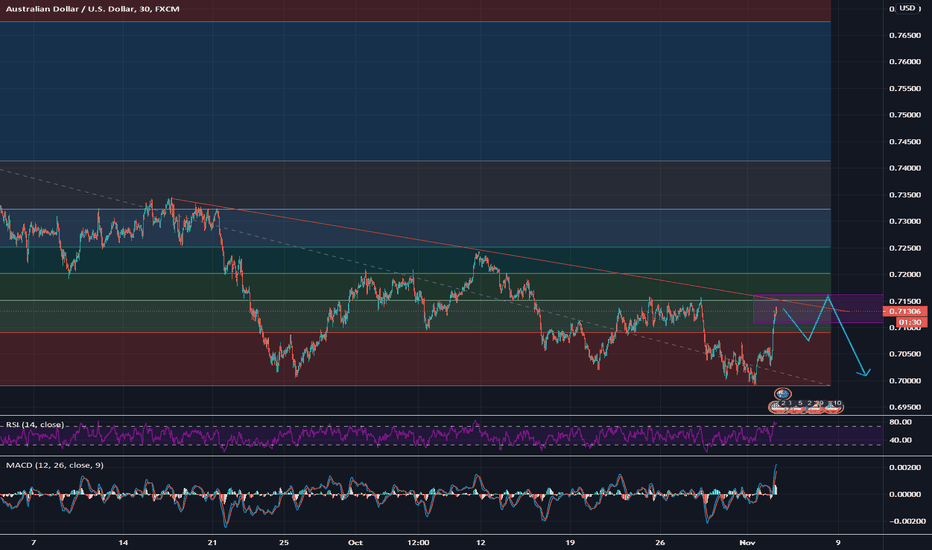Click the 0.70000 price axis label
The image size is (932, 550).
[905, 381]
